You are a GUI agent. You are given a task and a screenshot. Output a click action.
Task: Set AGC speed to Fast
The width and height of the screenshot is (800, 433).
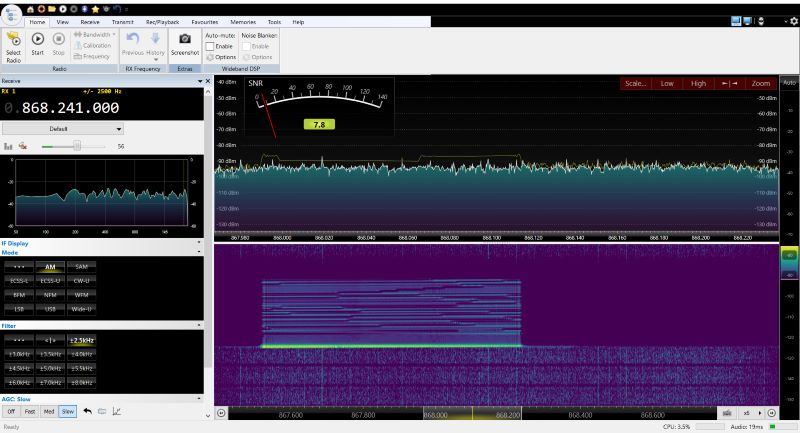point(30,411)
